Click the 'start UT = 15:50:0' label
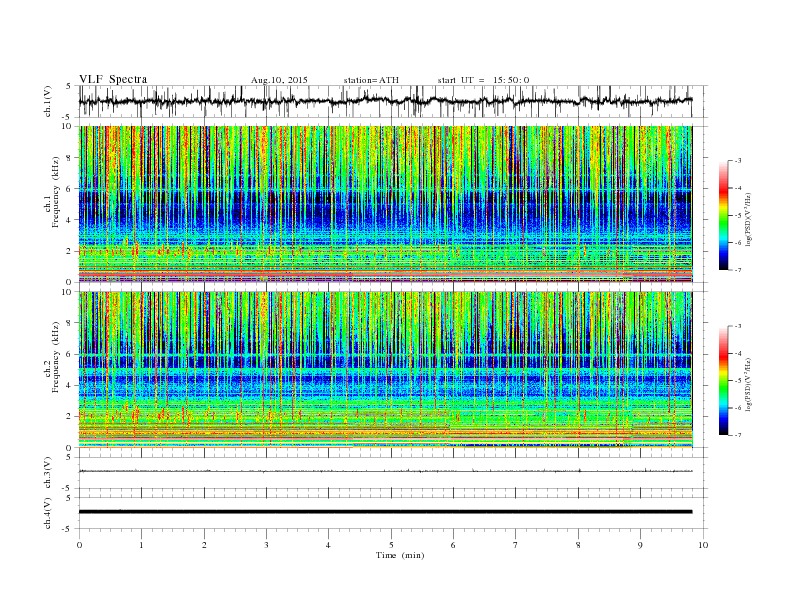Viewport: 792px width, 612px height. [x=483, y=80]
